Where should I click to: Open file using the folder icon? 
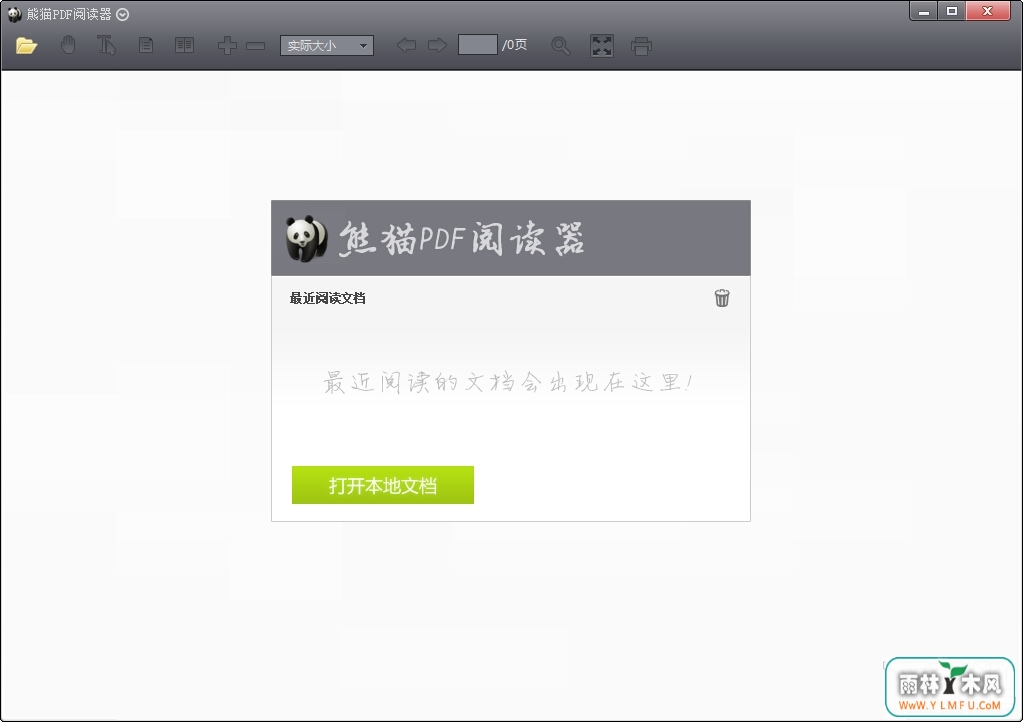tap(26, 46)
